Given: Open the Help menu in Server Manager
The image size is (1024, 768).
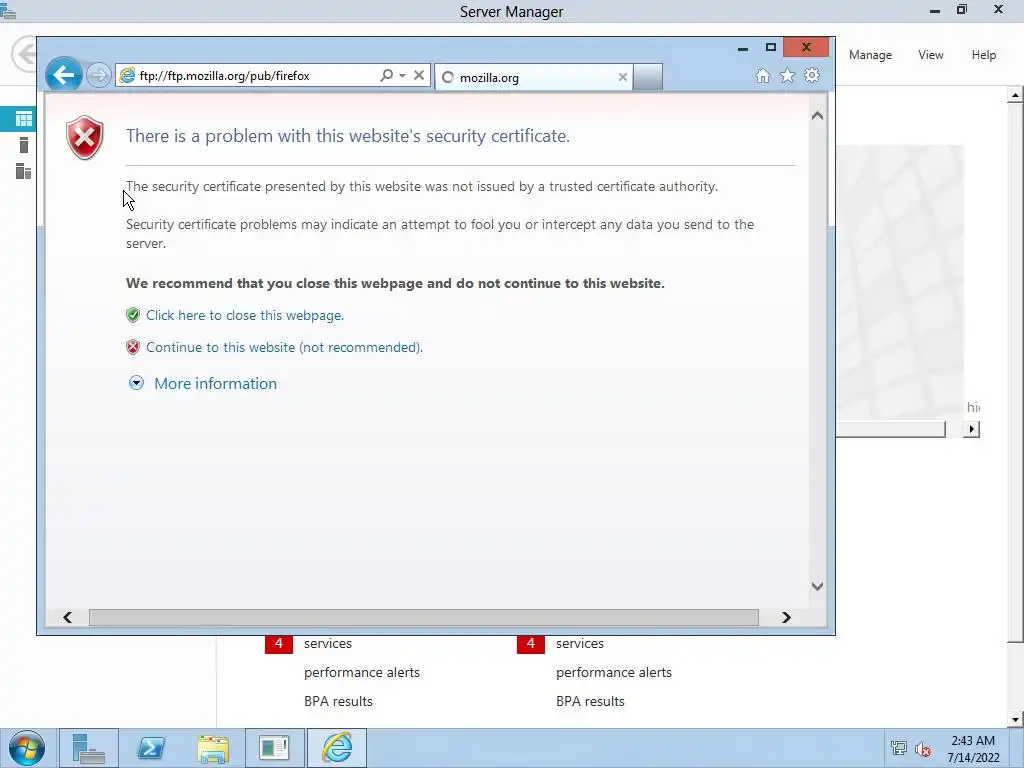Looking at the screenshot, I should click(984, 55).
